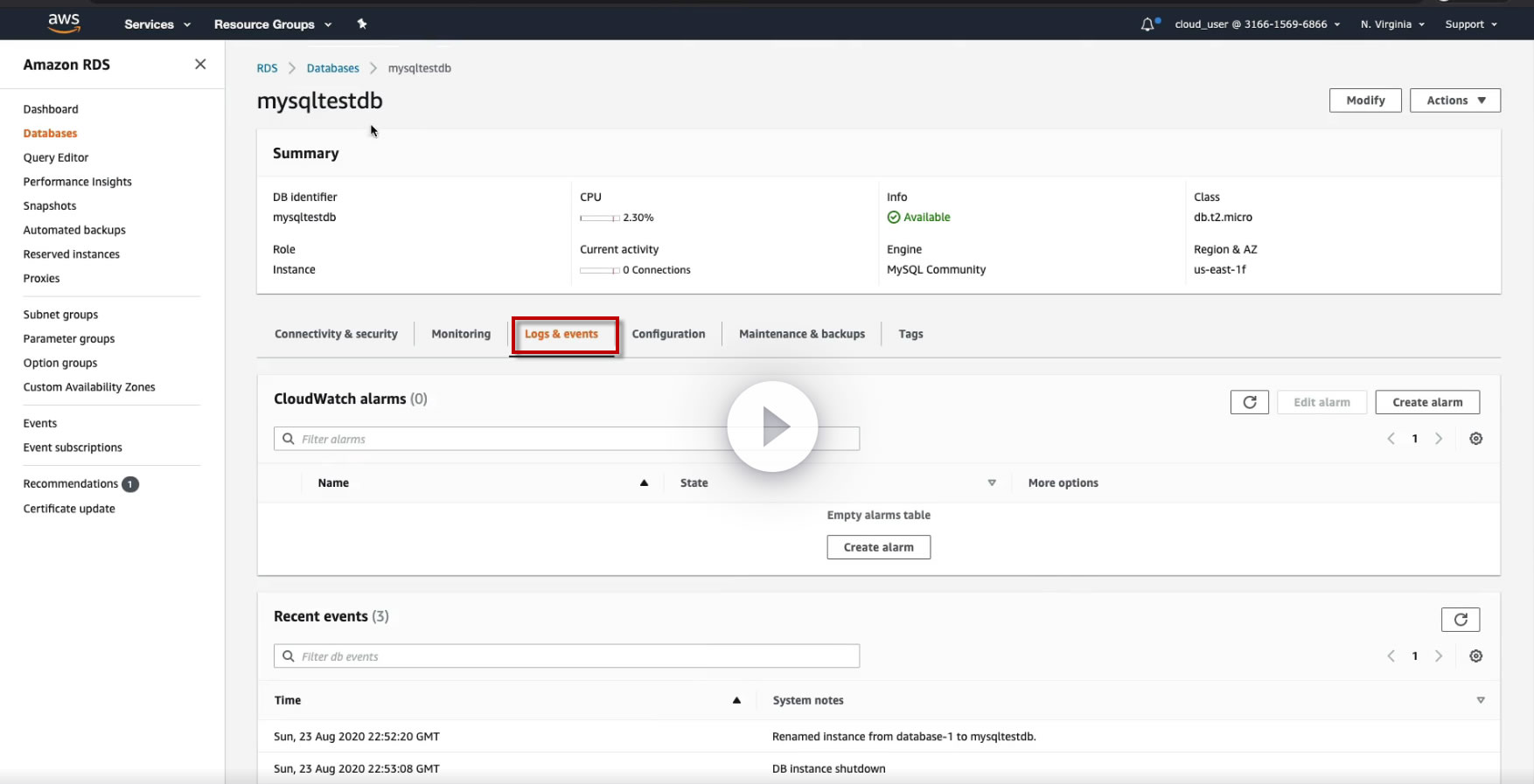Open the Resource Groups dropdown
Image resolution: width=1534 pixels, height=784 pixels.
273,24
